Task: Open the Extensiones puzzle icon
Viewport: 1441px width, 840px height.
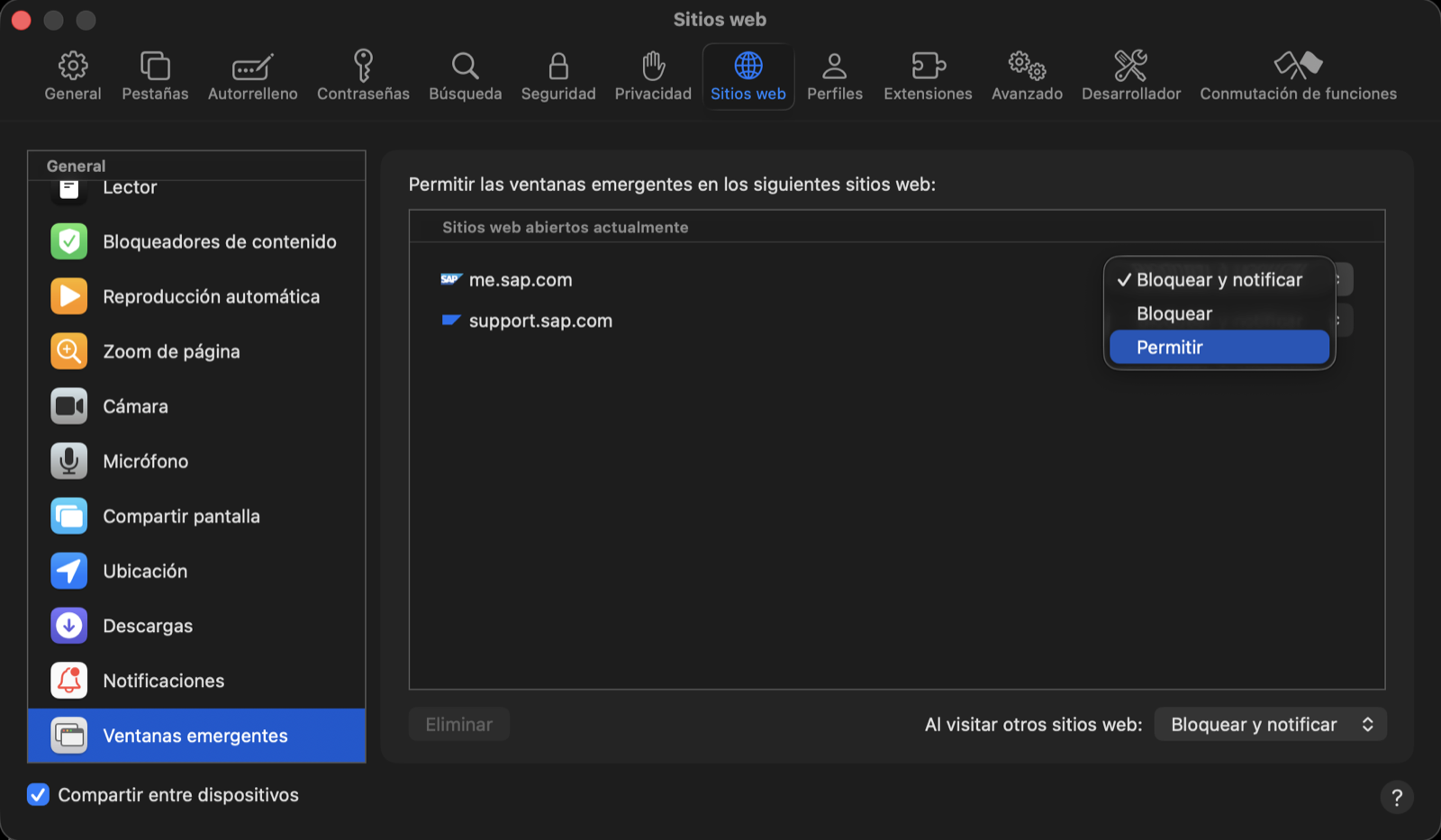Action: 928,66
